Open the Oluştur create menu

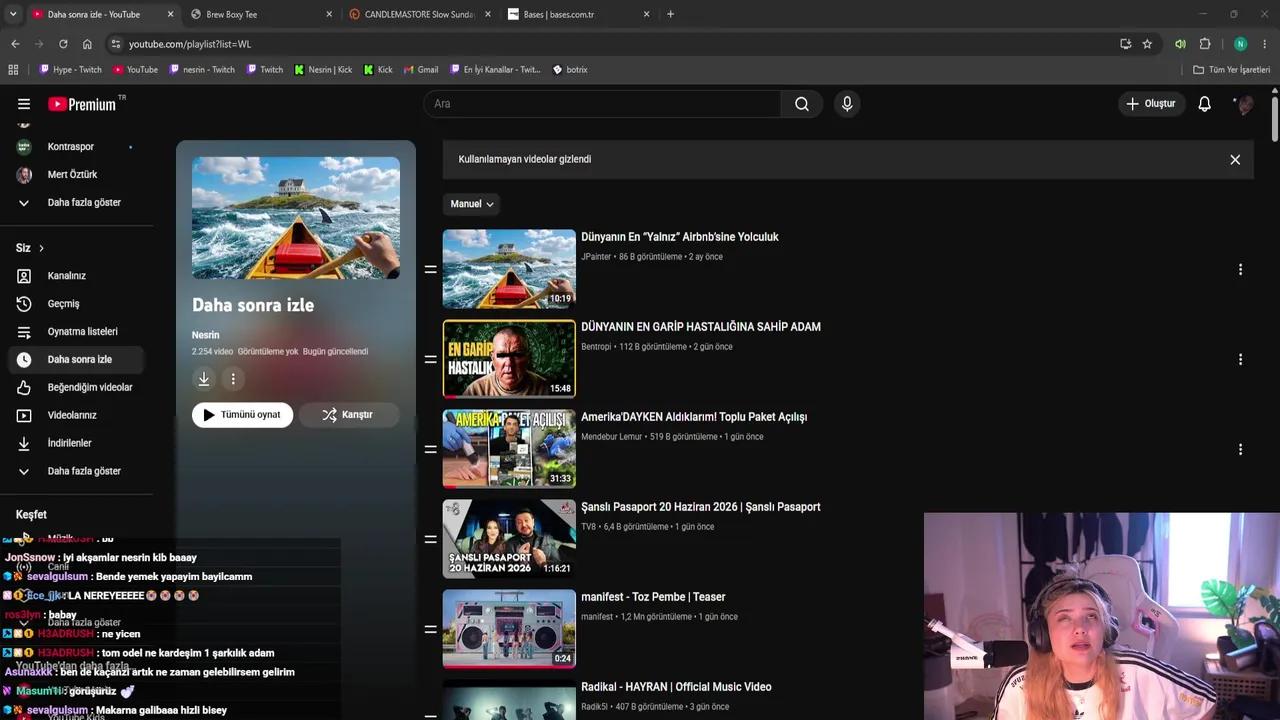[1151, 104]
